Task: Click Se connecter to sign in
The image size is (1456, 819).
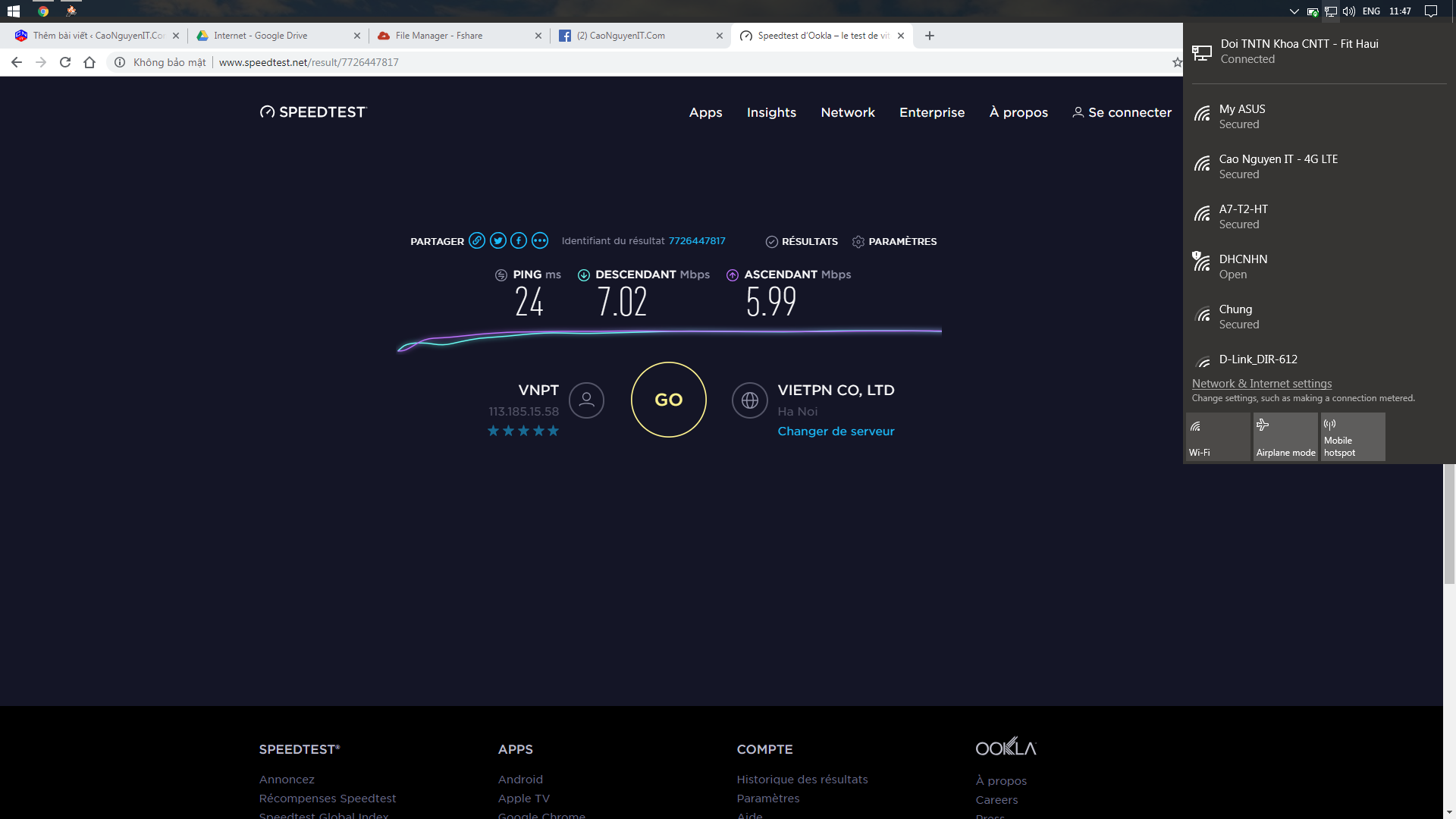Action: click(x=1122, y=112)
